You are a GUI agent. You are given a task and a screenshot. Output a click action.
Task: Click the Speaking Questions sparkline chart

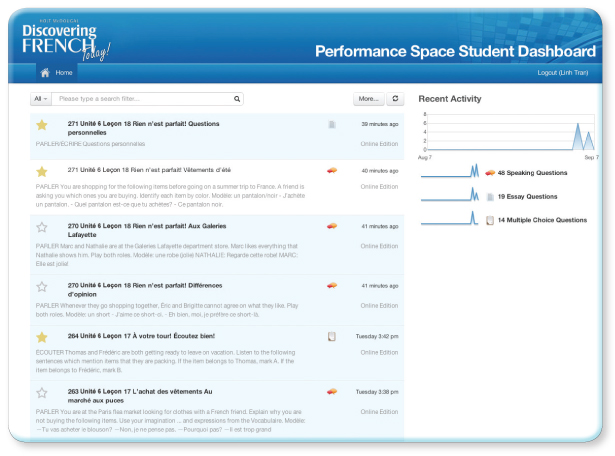(x=450, y=171)
